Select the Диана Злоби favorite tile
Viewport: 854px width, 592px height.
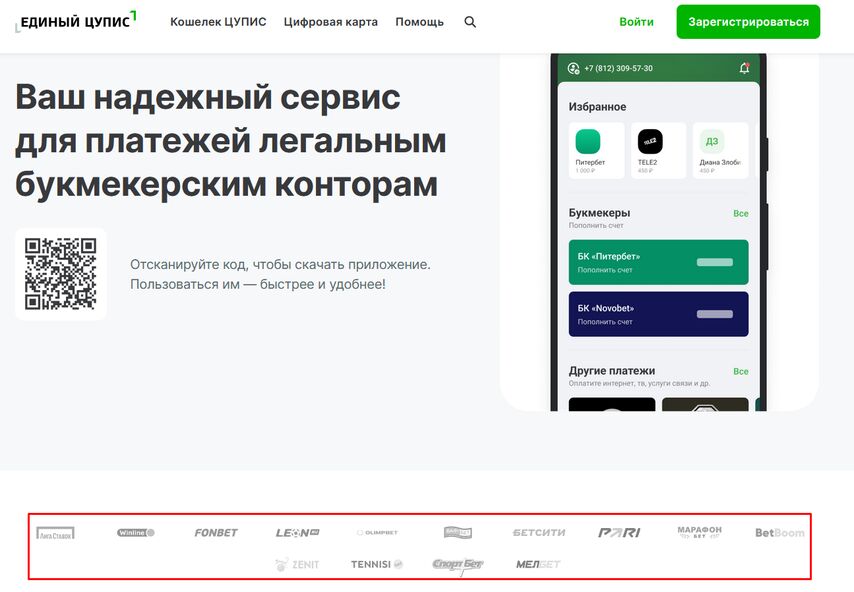[721, 150]
